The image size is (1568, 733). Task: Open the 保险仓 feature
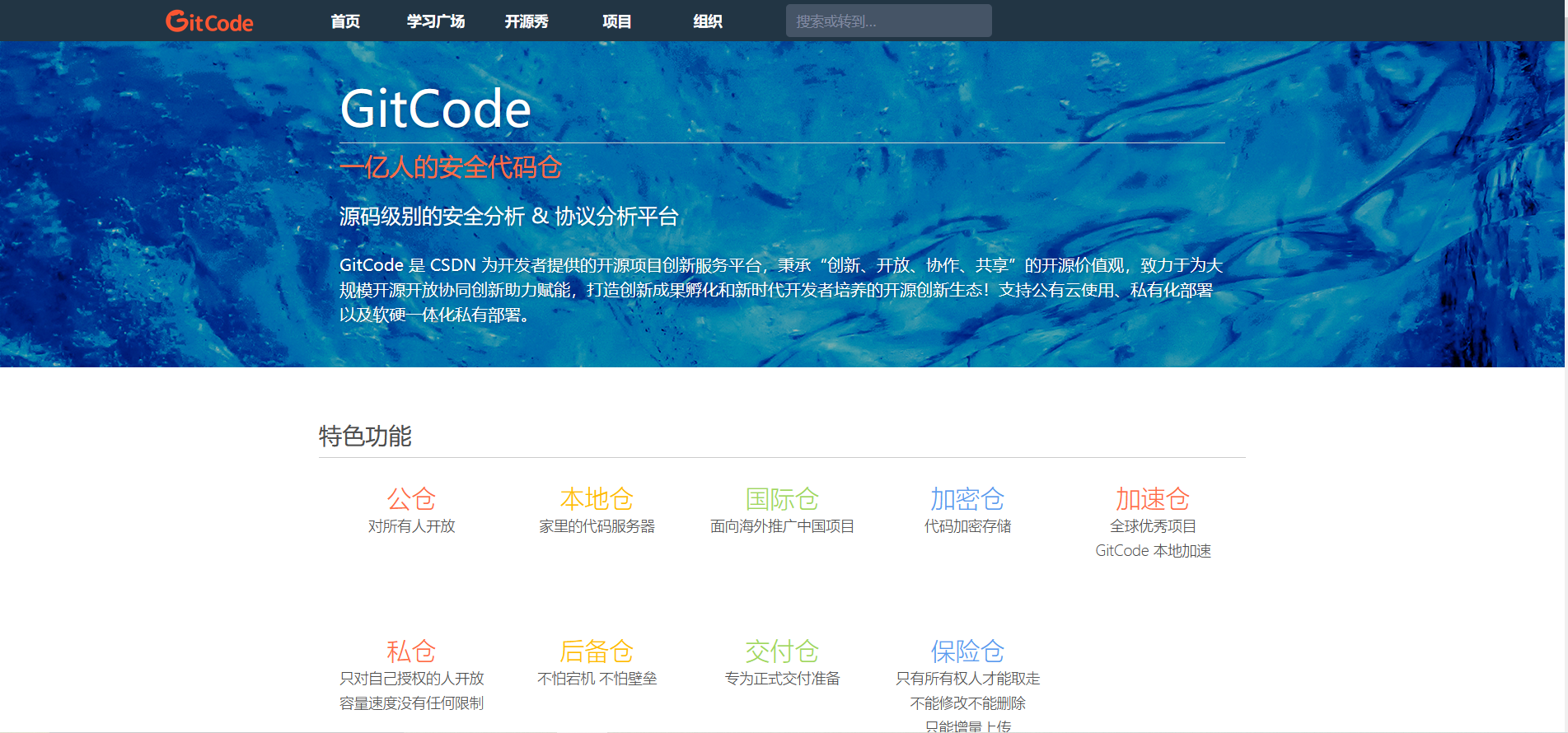[967, 651]
